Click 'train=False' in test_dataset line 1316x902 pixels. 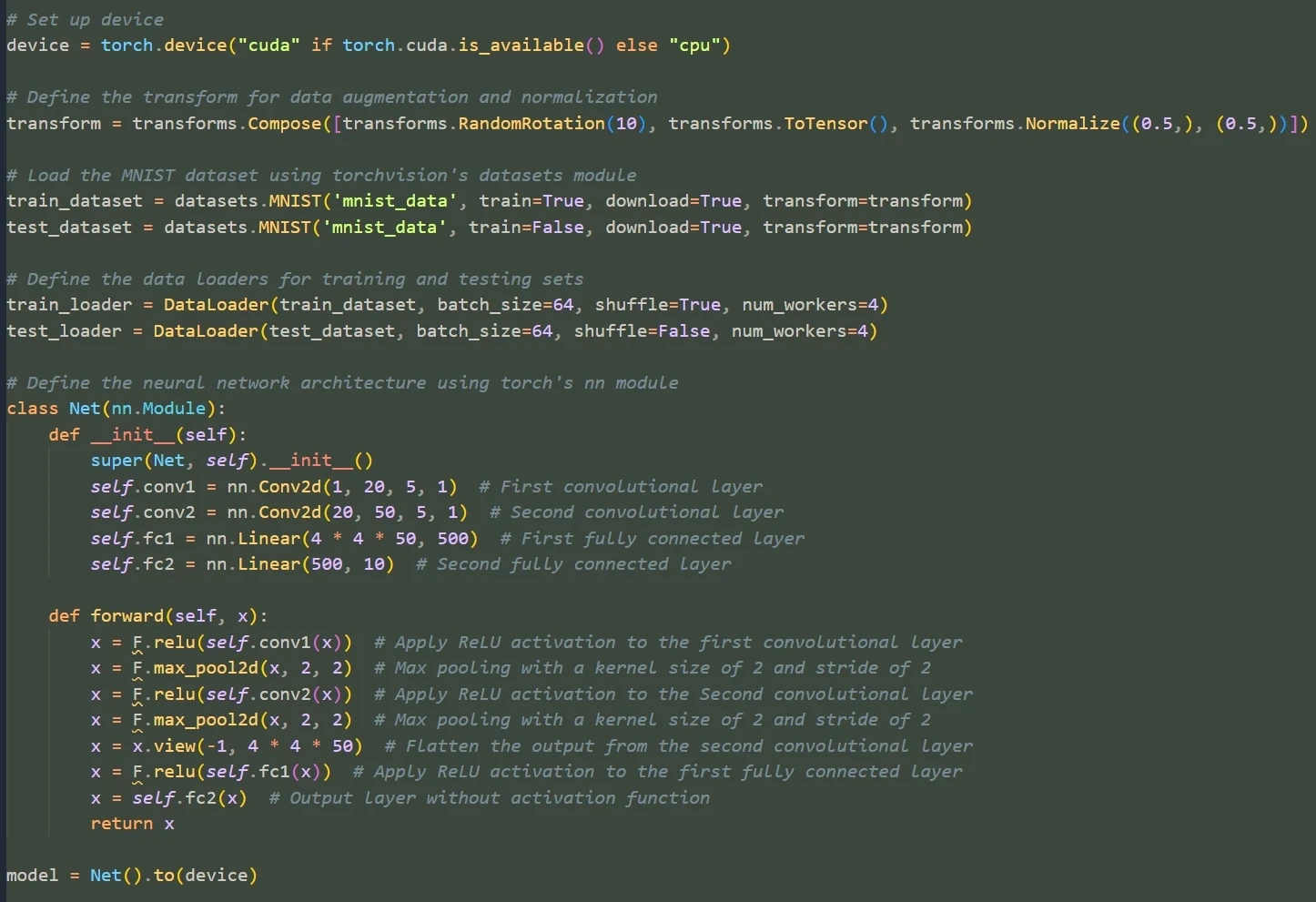526,227
